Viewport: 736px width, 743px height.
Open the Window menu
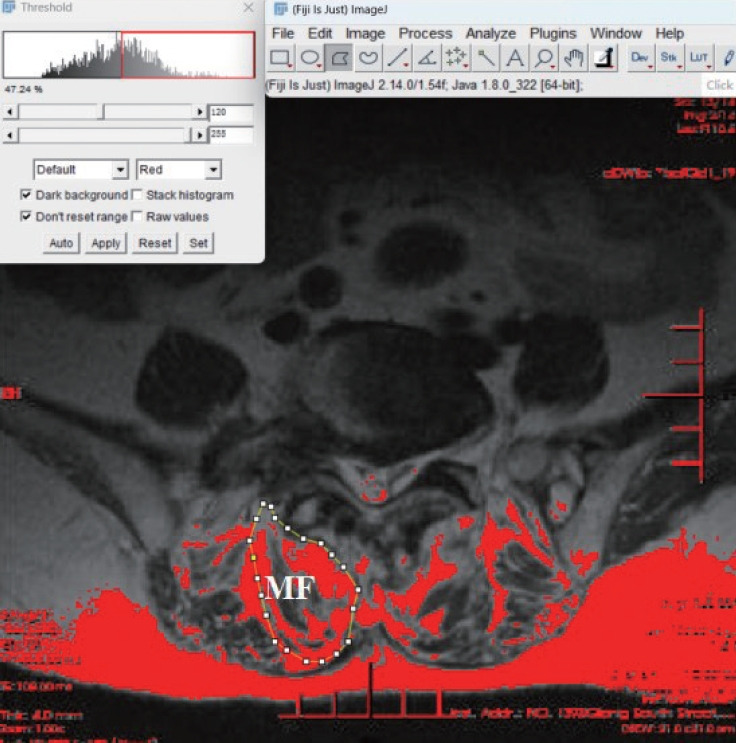[x=616, y=33]
